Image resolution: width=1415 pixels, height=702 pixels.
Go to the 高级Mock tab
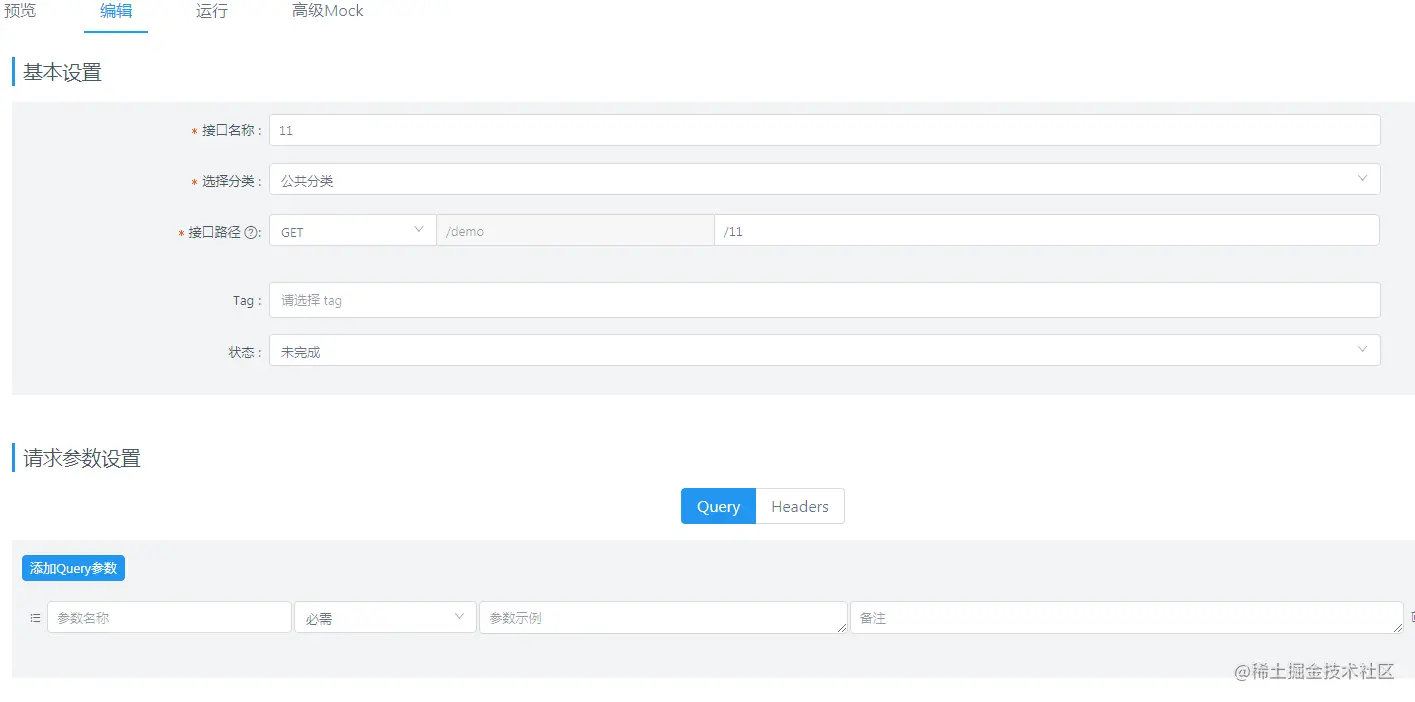click(x=327, y=11)
